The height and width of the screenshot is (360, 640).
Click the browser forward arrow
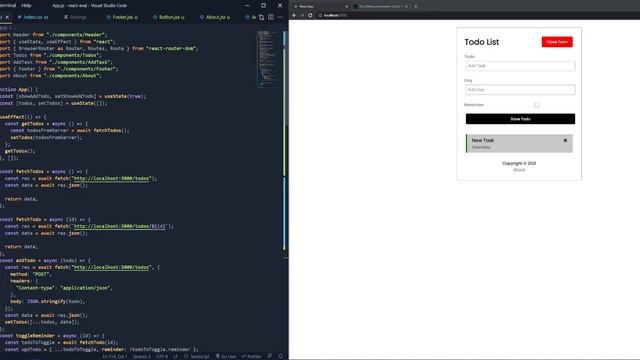coord(302,15)
